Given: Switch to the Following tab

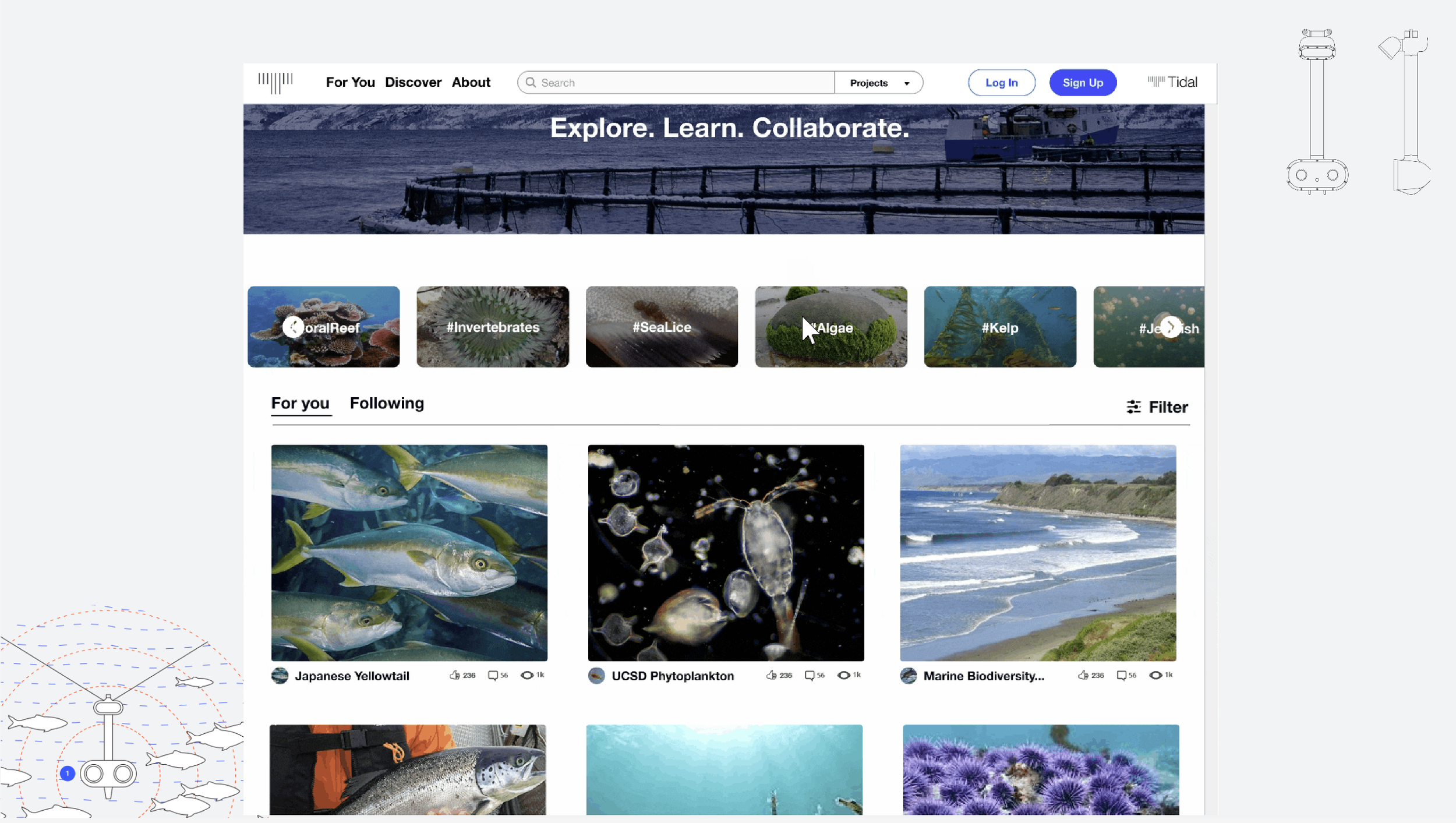Looking at the screenshot, I should pos(387,404).
